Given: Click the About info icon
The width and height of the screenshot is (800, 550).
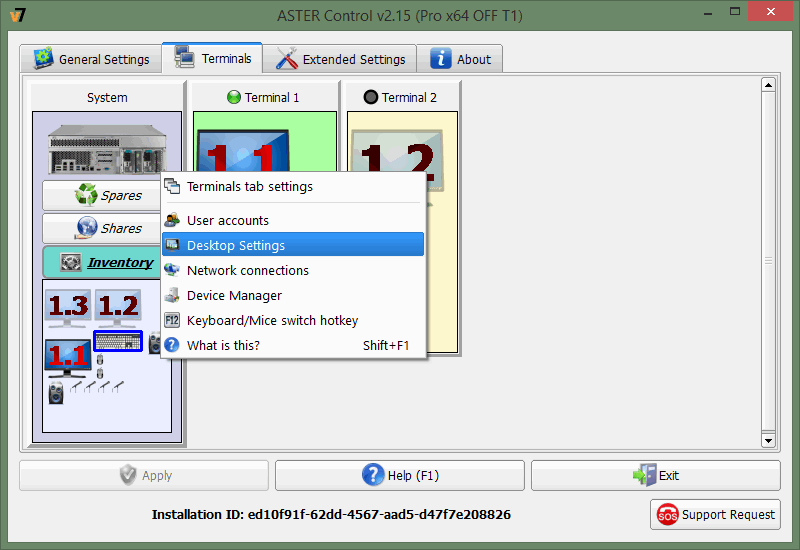Looking at the screenshot, I should coord(441,58).
